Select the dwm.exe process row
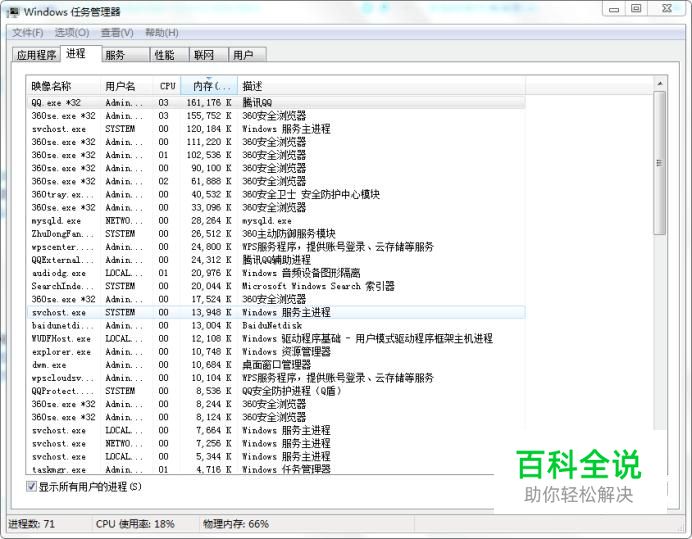 [276, 365]
